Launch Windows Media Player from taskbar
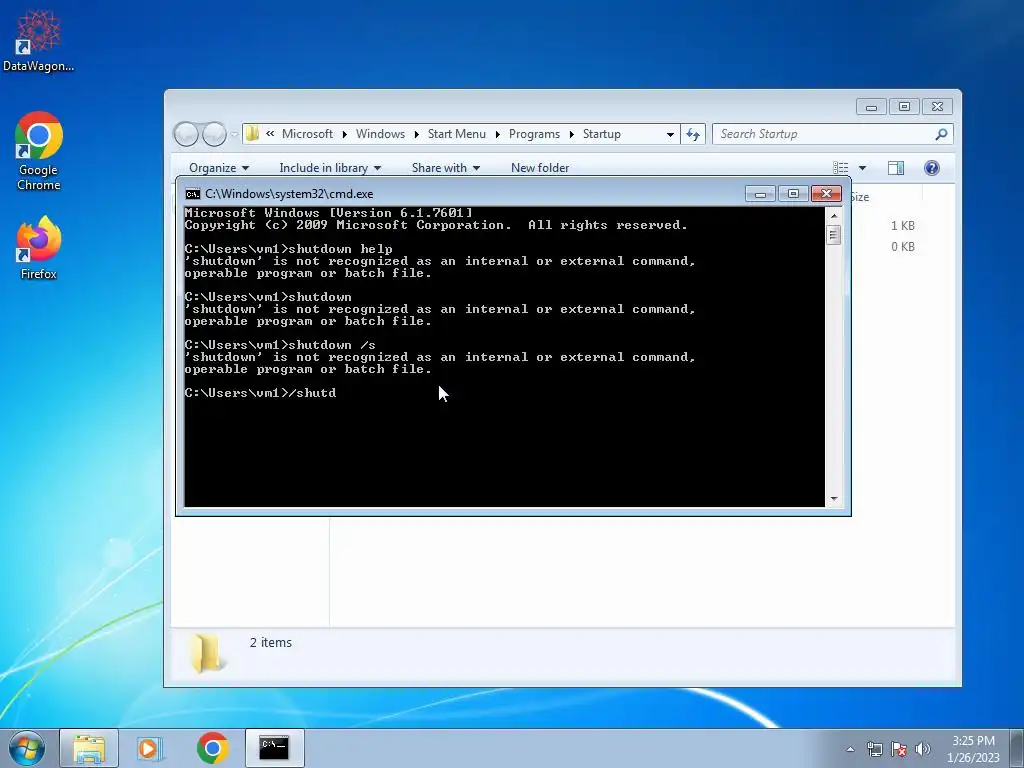The width and height of the screenshot is (1024, 768). pyautogui.click(x=149, y=748)
